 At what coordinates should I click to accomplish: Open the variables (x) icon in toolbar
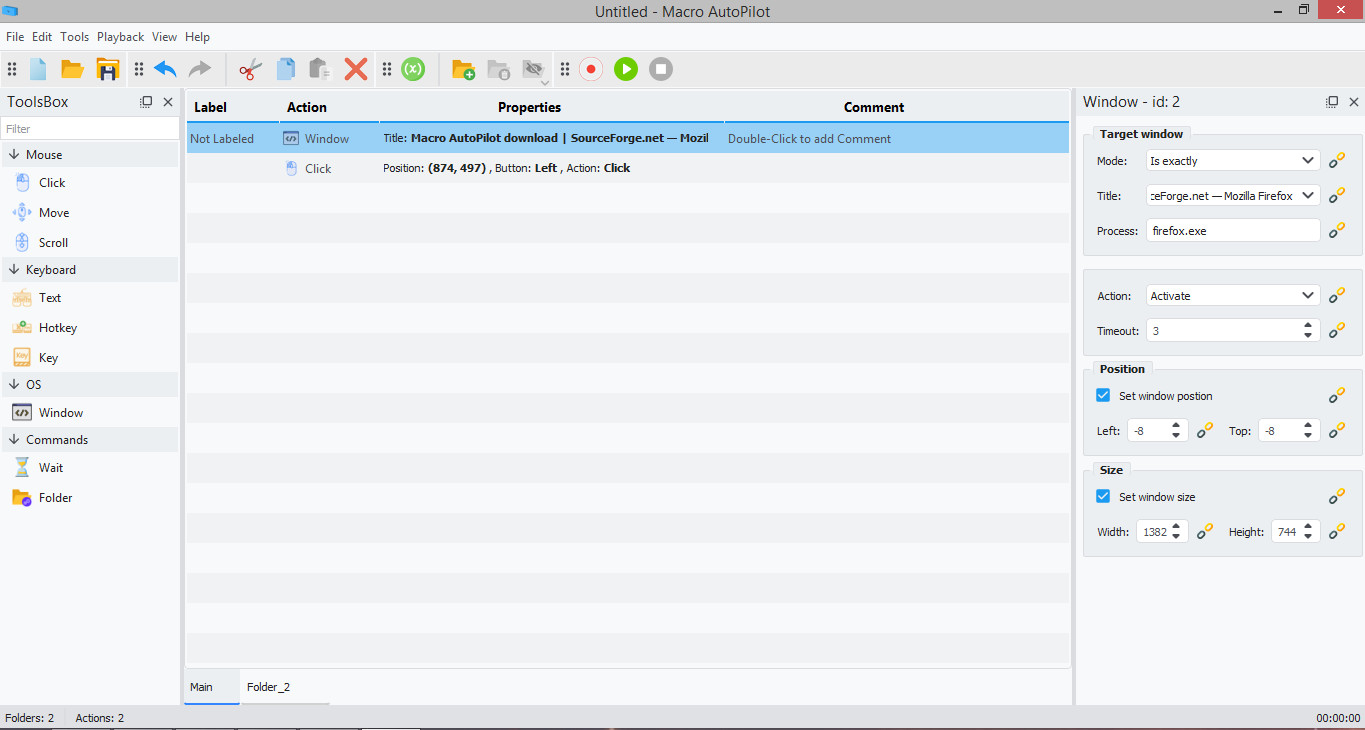413,69
